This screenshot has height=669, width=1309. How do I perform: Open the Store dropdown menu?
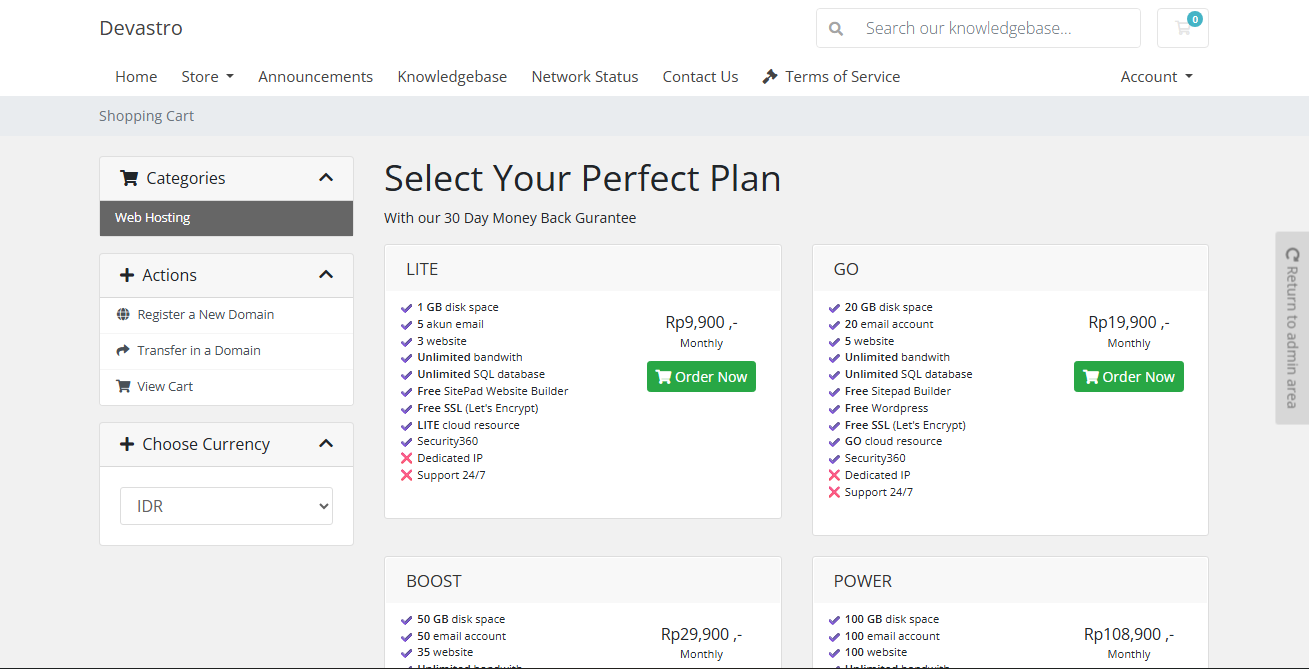click(207, 77)
